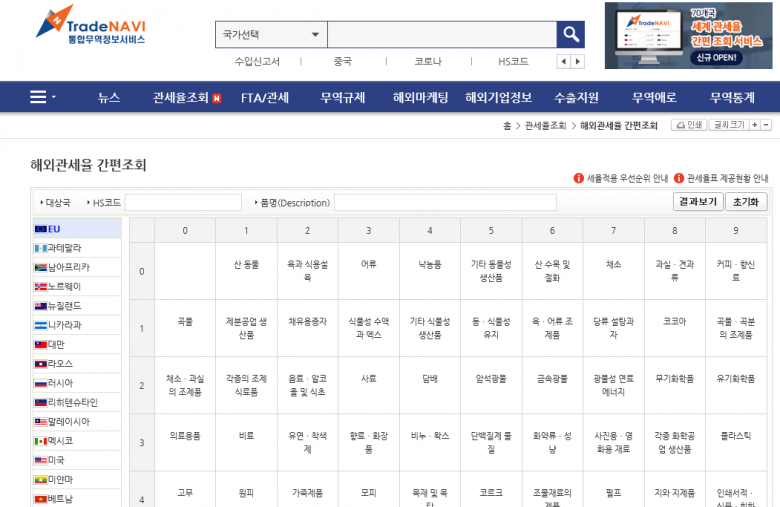
Task: Select 미국 in country list
Action: [77, 460]
